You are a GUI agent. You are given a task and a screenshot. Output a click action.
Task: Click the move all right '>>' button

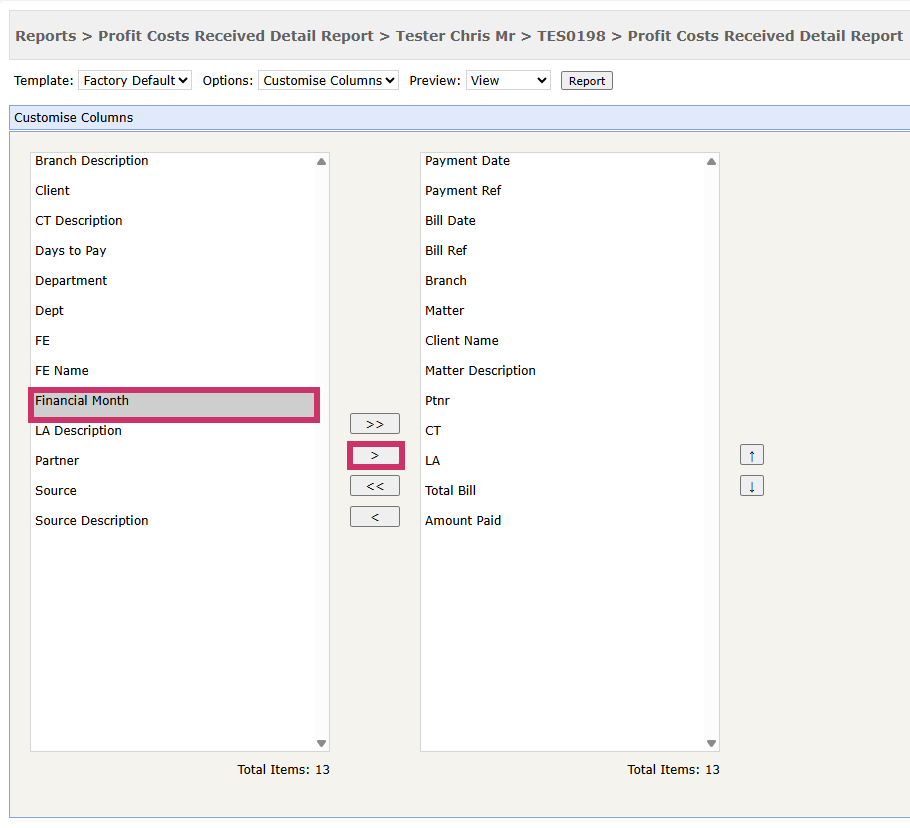[x=374, y=424]
